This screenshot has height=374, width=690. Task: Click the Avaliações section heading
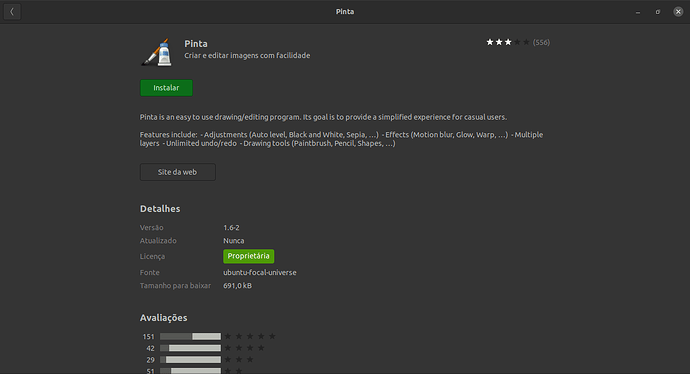pos(164,318)
